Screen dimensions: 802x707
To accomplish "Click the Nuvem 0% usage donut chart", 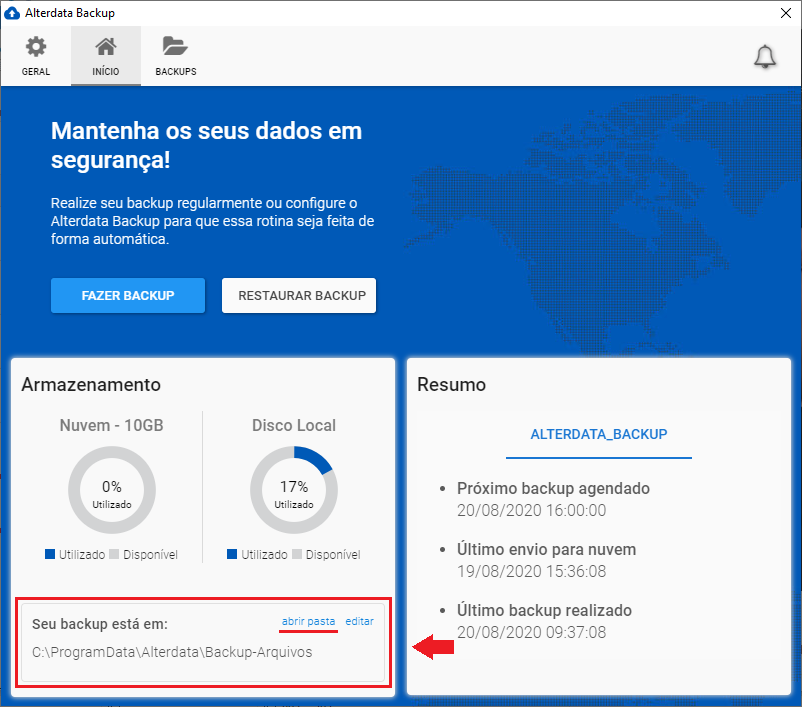I will pos(112,490).
